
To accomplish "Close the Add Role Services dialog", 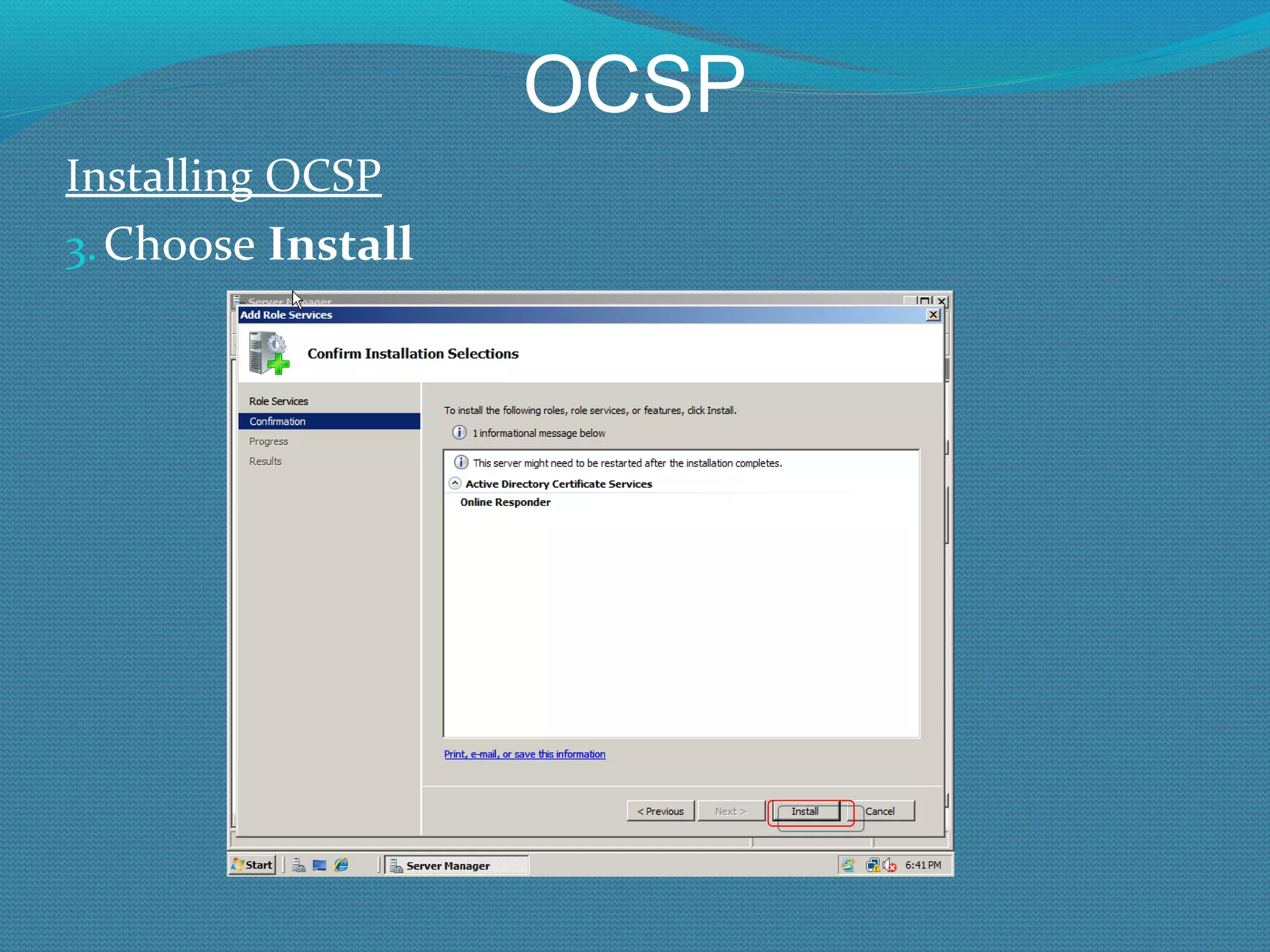I will (x=933, y=315).
